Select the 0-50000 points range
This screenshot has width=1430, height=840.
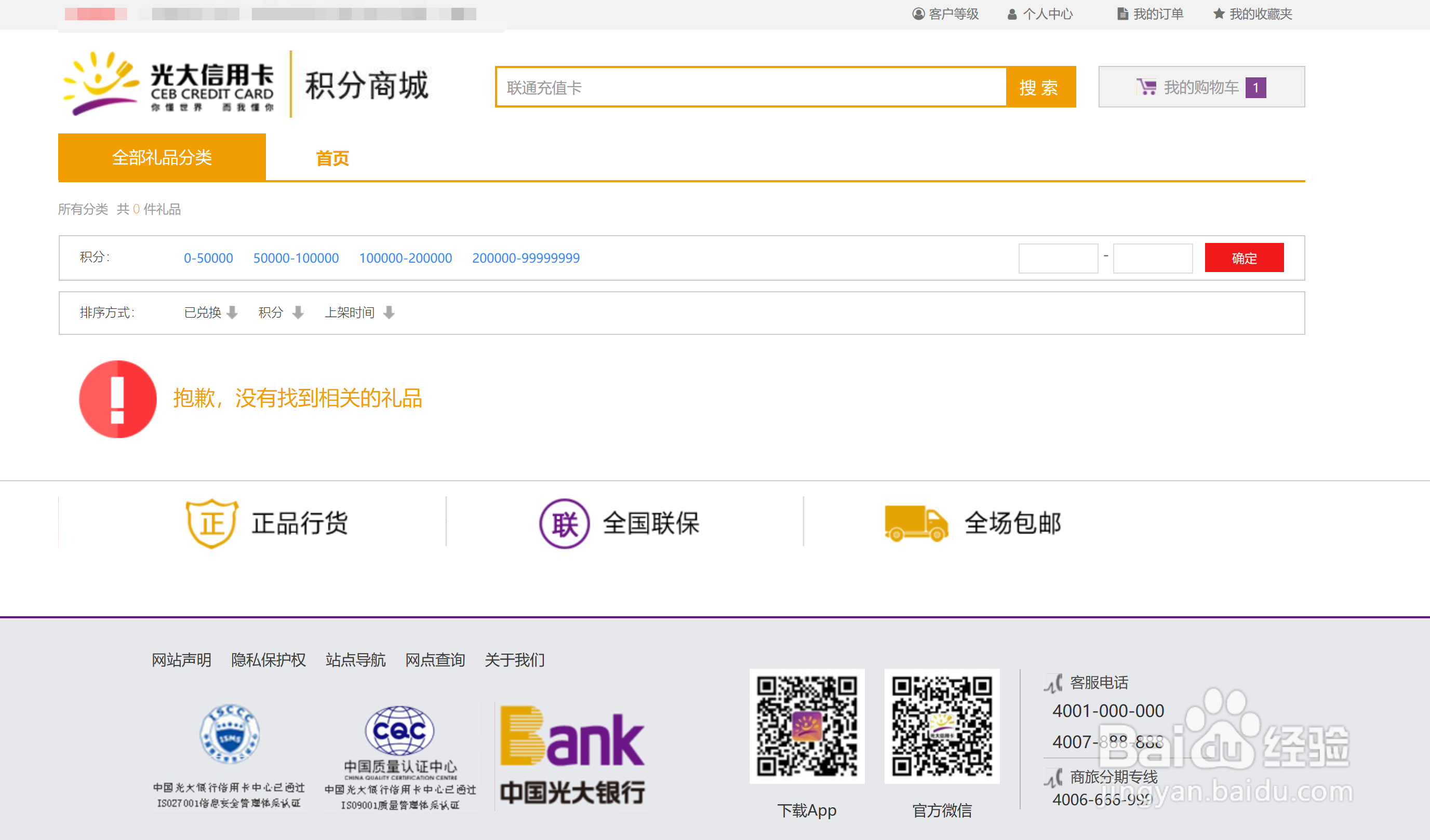(208, 258)
